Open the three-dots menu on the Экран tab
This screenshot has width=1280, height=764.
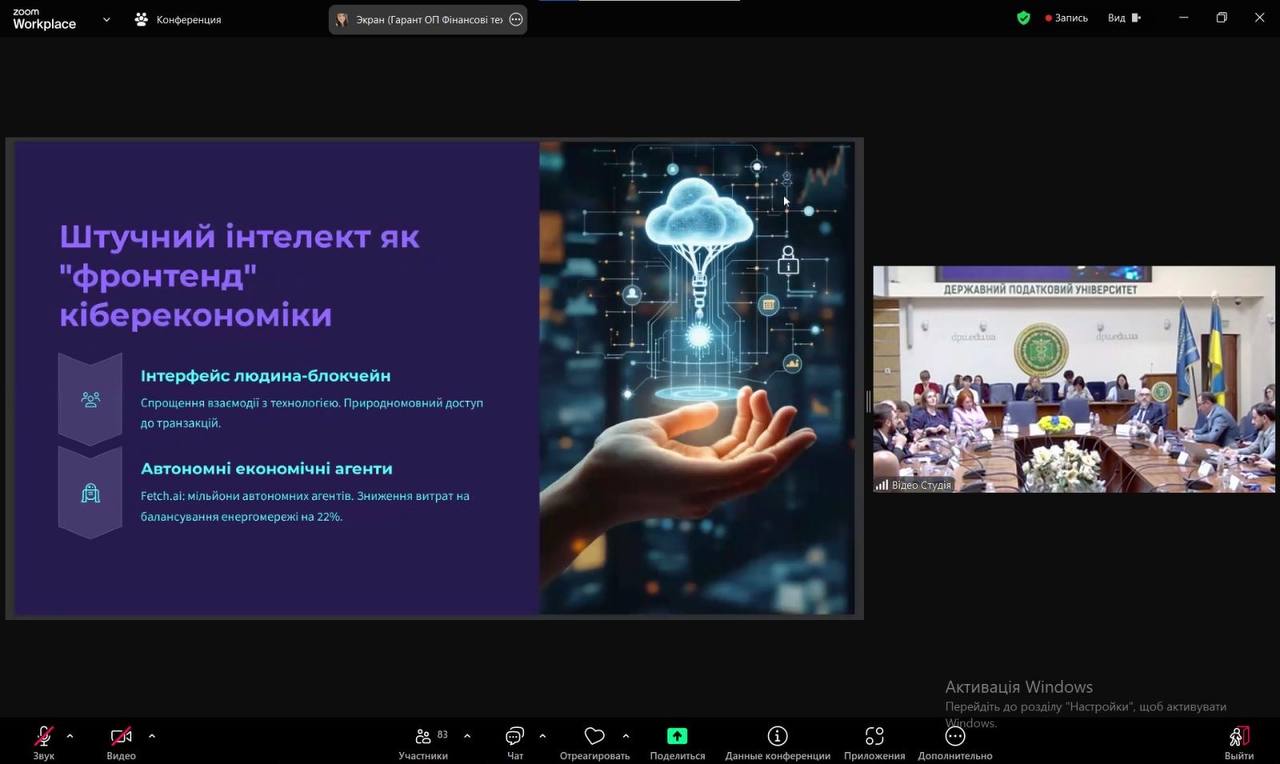click(516, 19)
